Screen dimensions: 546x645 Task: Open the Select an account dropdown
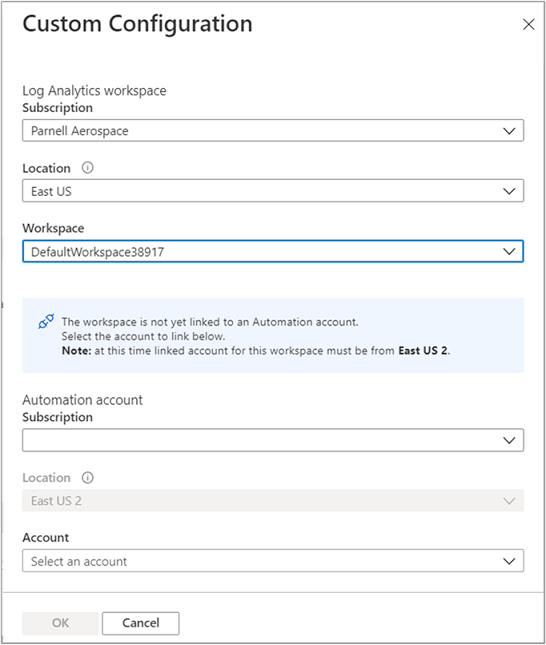[273, 561]
